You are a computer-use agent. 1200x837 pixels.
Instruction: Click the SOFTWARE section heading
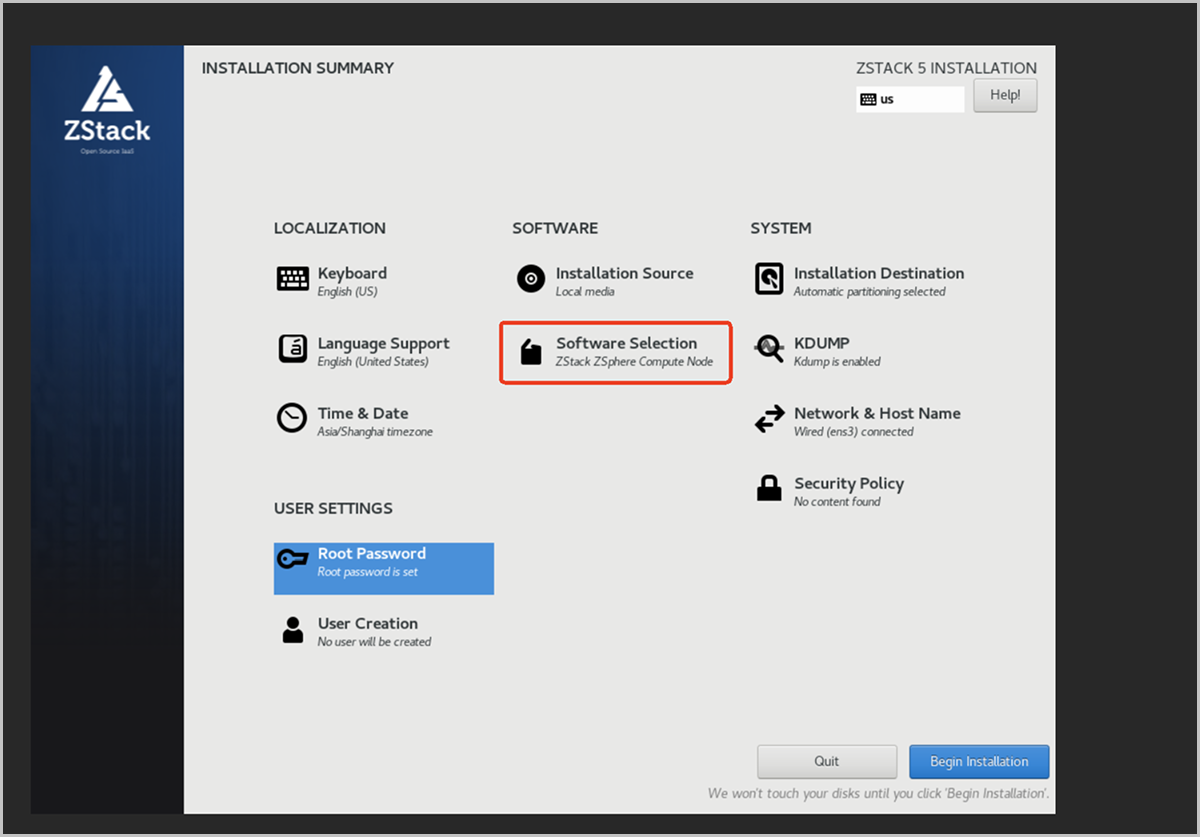(555, 228)
